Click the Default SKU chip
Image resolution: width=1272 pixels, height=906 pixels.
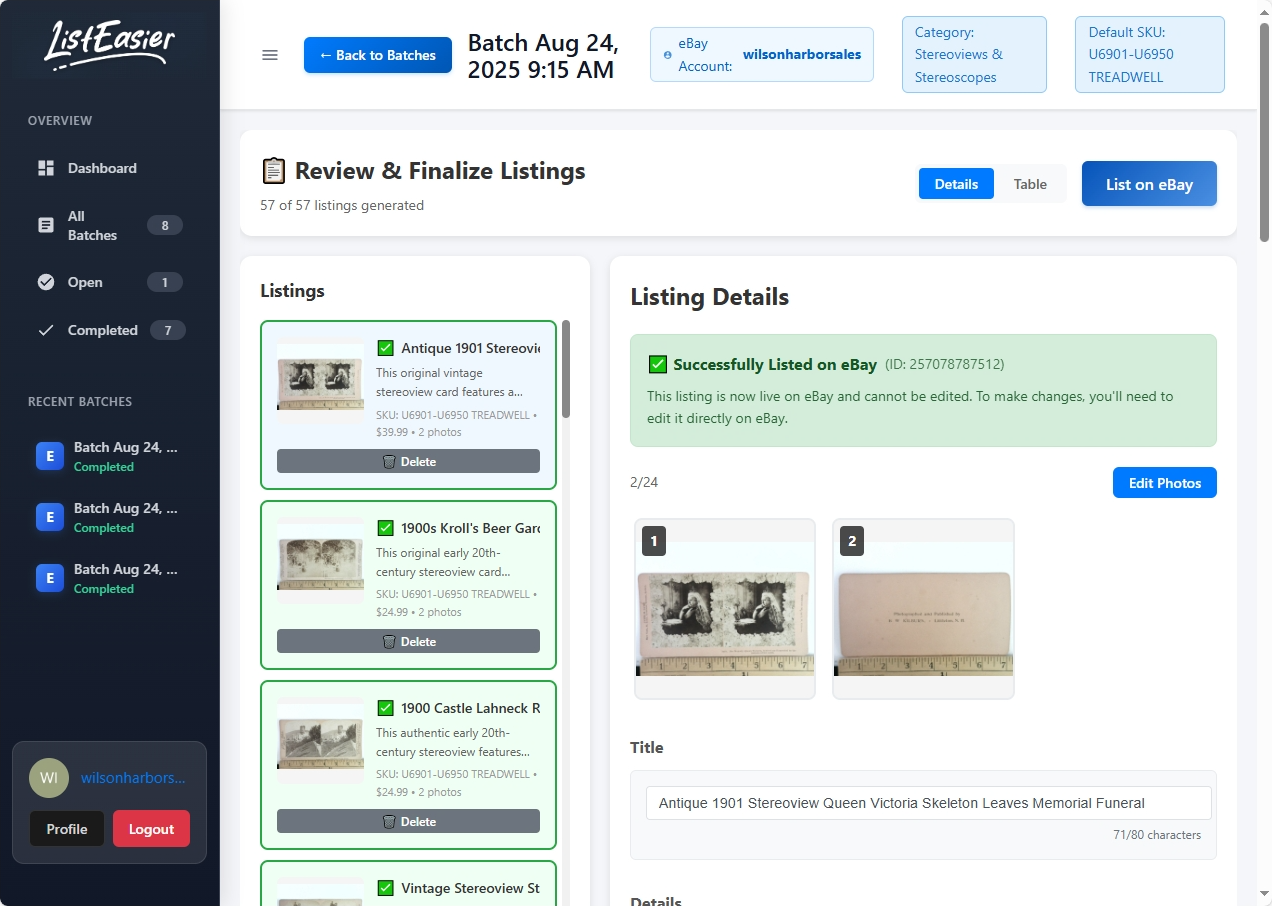click(x=1150, y=55)
